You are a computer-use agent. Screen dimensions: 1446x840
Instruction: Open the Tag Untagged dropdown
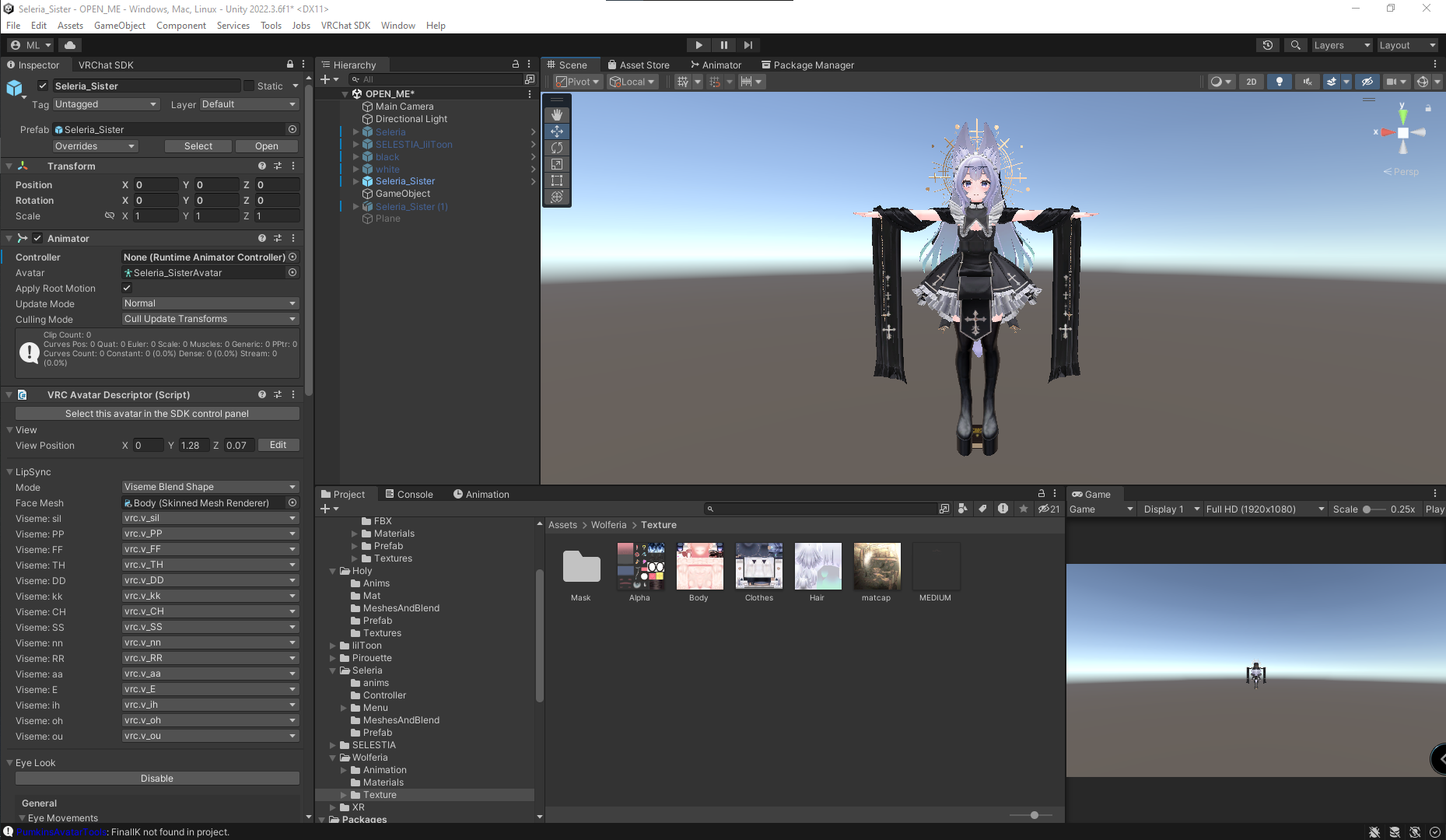106,104
